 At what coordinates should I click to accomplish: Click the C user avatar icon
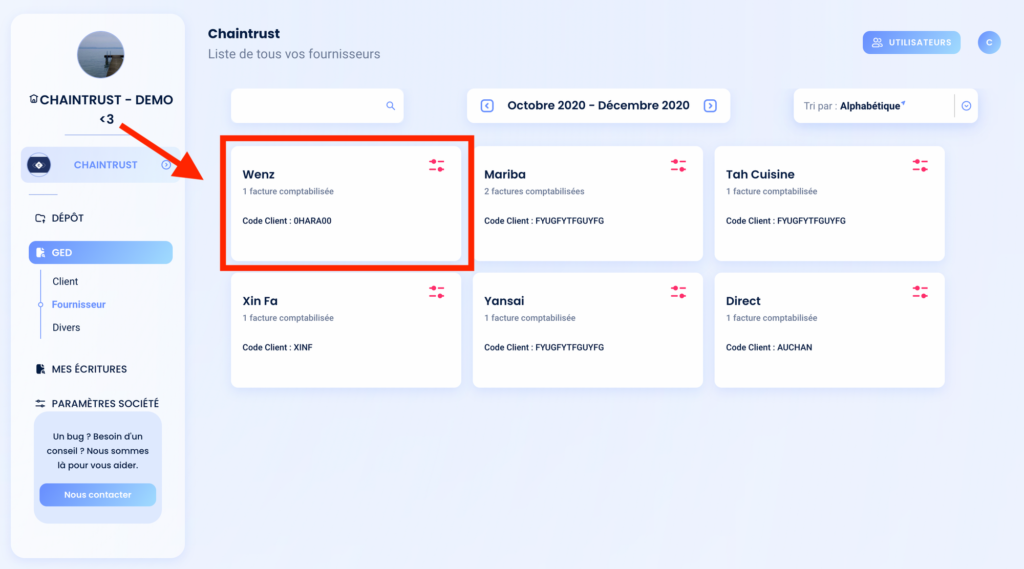pyautogui.click(x=989, y=42)
